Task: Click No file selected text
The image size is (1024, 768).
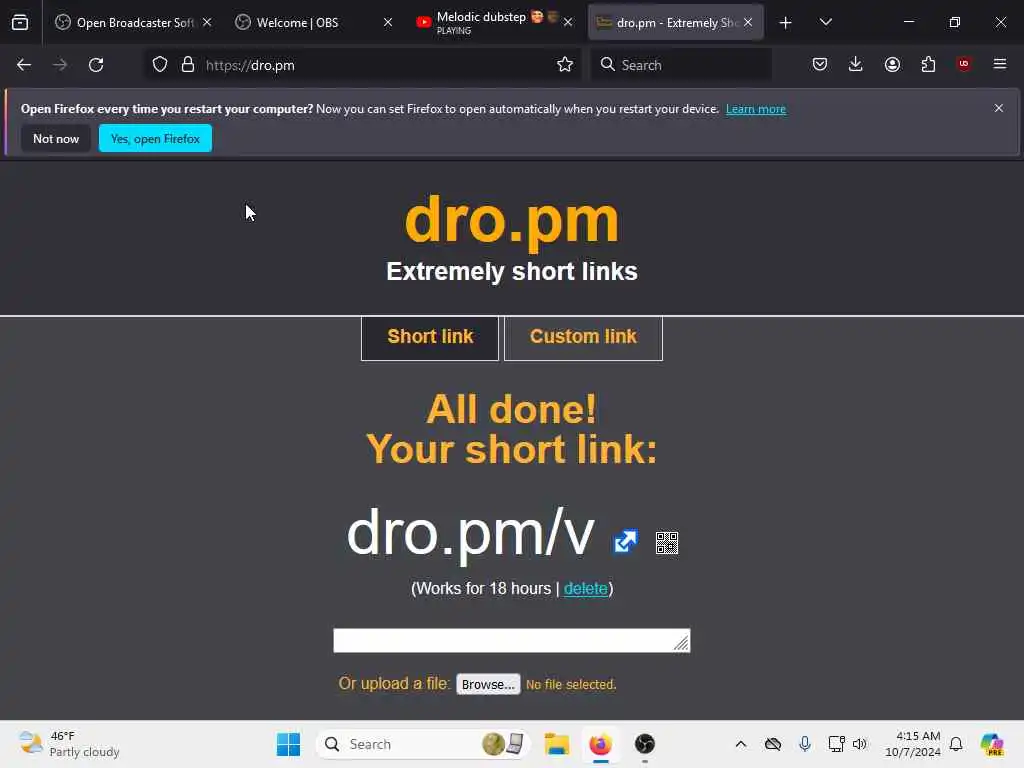Action: pyautogui.click(x=571, y=684)
